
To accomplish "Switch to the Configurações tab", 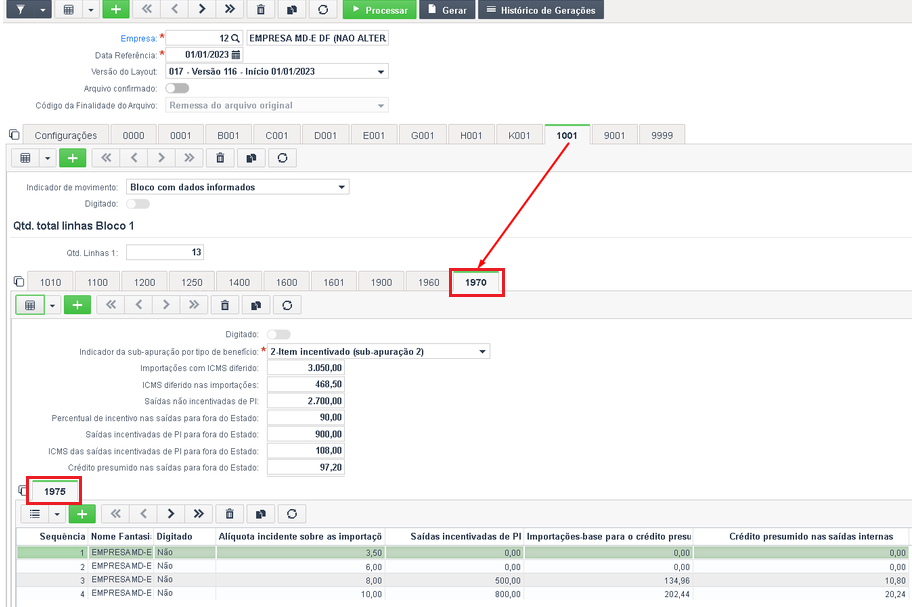I will [x=66, y=135].
